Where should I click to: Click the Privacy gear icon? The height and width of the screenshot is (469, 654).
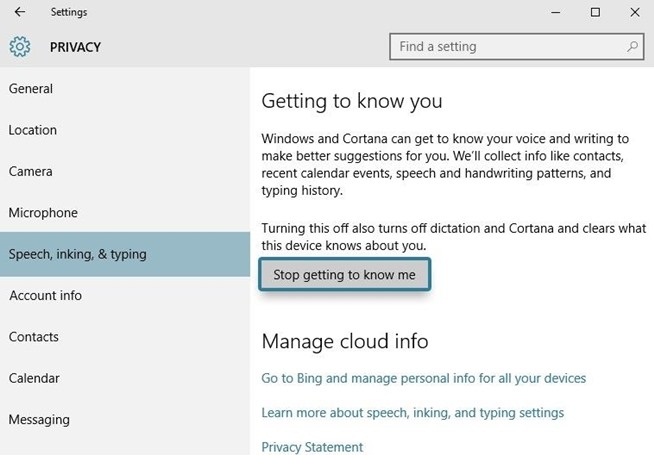20,47
